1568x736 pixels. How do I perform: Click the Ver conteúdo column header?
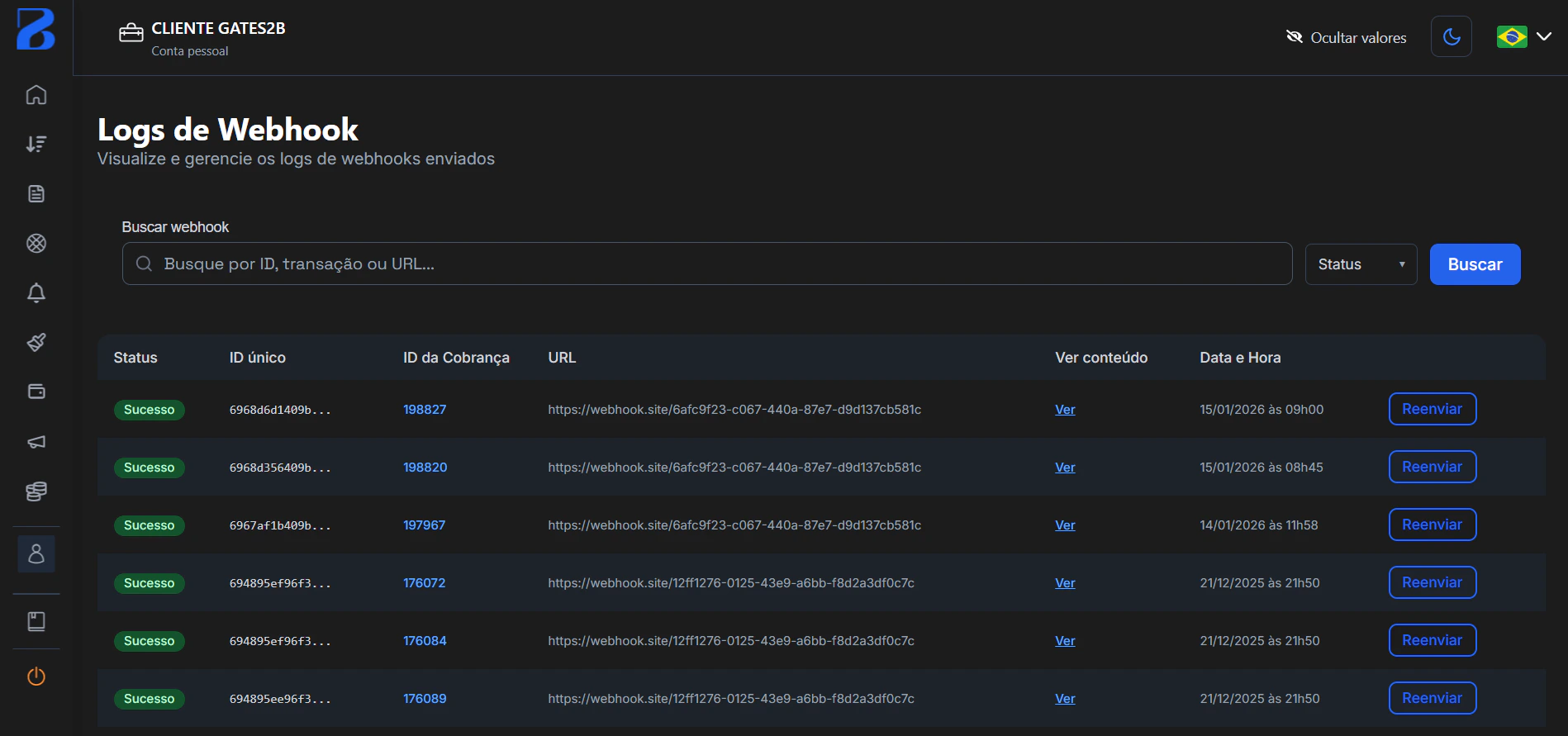(1101, 358)
